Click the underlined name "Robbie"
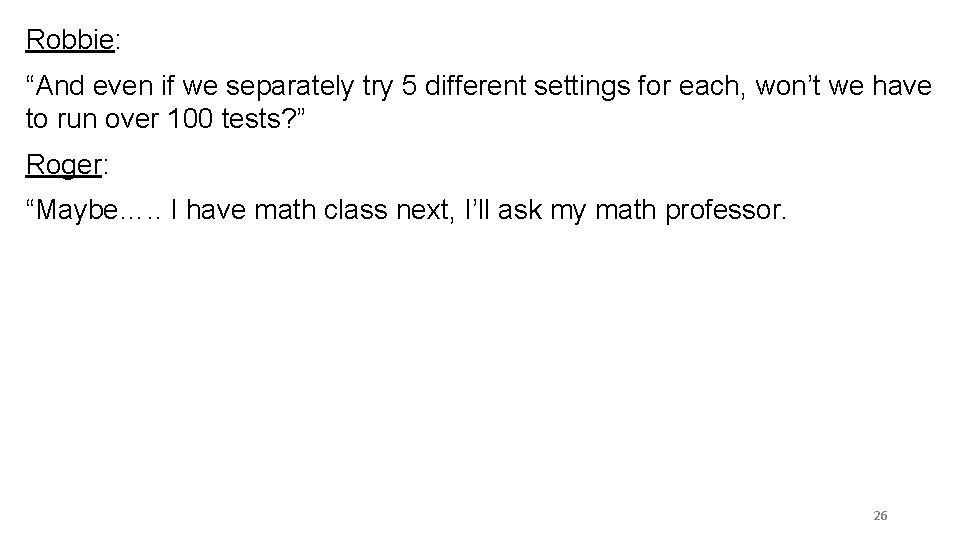 click(70, 41)
